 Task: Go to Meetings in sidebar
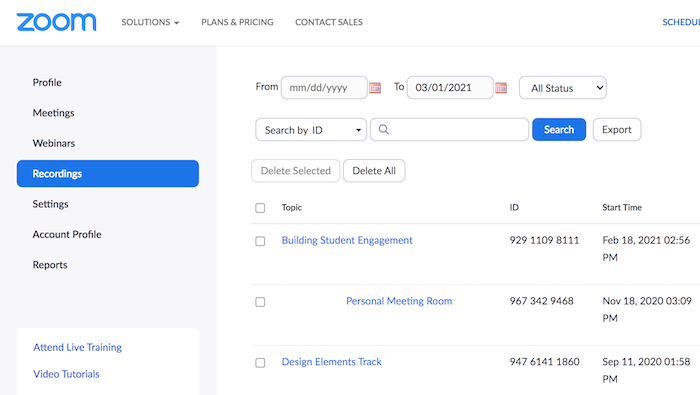(54, 113)
